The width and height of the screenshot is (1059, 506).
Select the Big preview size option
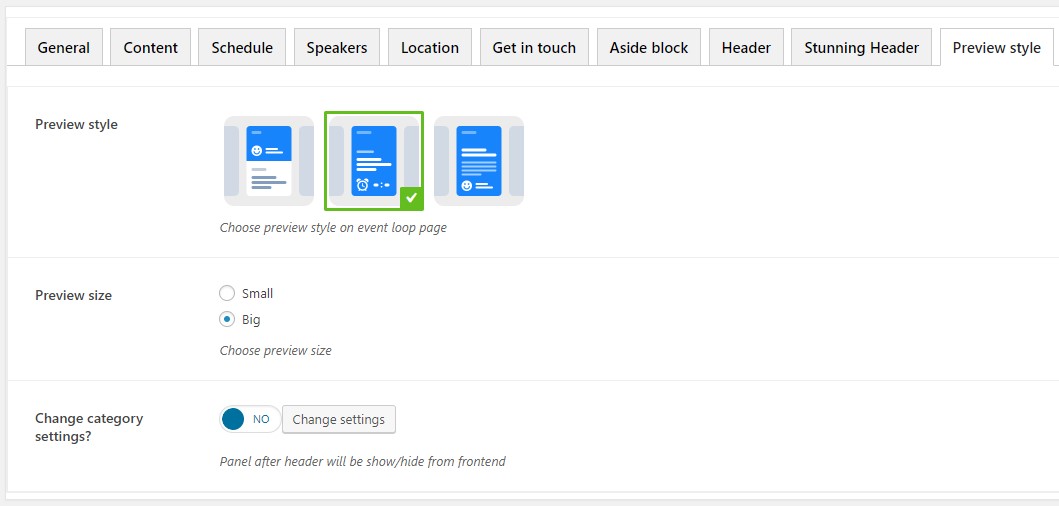point(227,320)
